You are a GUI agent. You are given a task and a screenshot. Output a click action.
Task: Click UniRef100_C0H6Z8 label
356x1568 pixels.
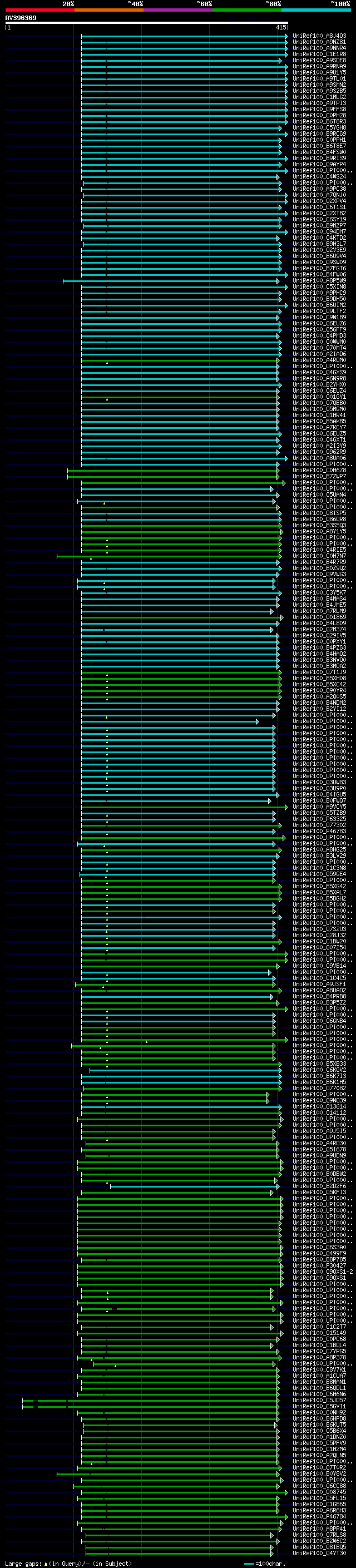coord(319,470)
